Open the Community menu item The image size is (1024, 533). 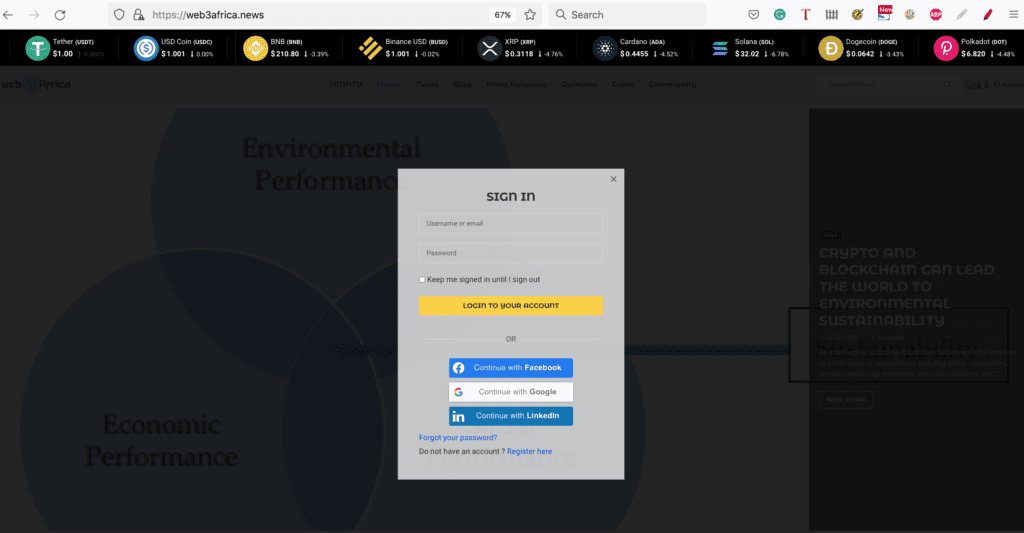point(673,84)
